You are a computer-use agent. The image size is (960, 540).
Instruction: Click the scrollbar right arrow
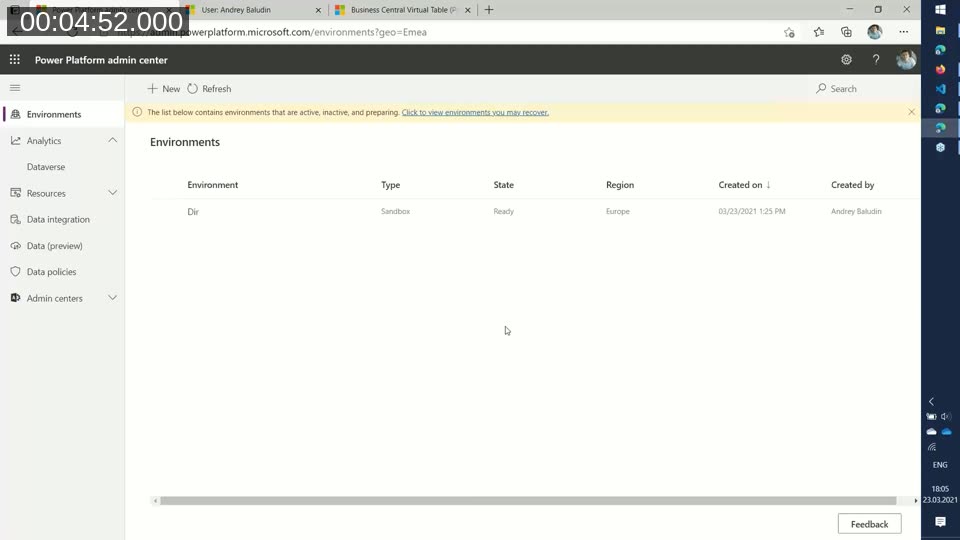tap(915, 501)
